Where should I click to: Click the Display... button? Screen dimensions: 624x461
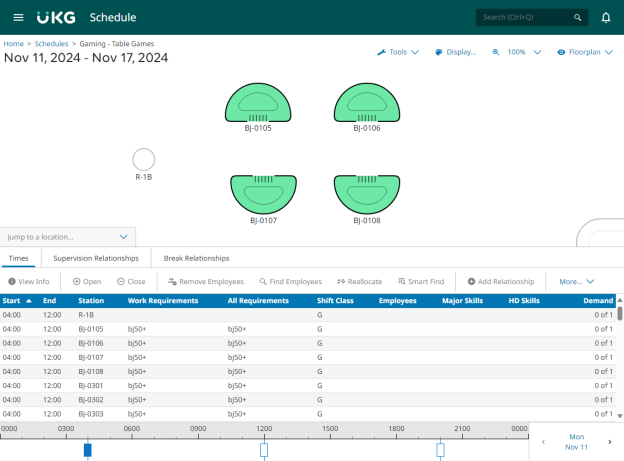[456, 52]
